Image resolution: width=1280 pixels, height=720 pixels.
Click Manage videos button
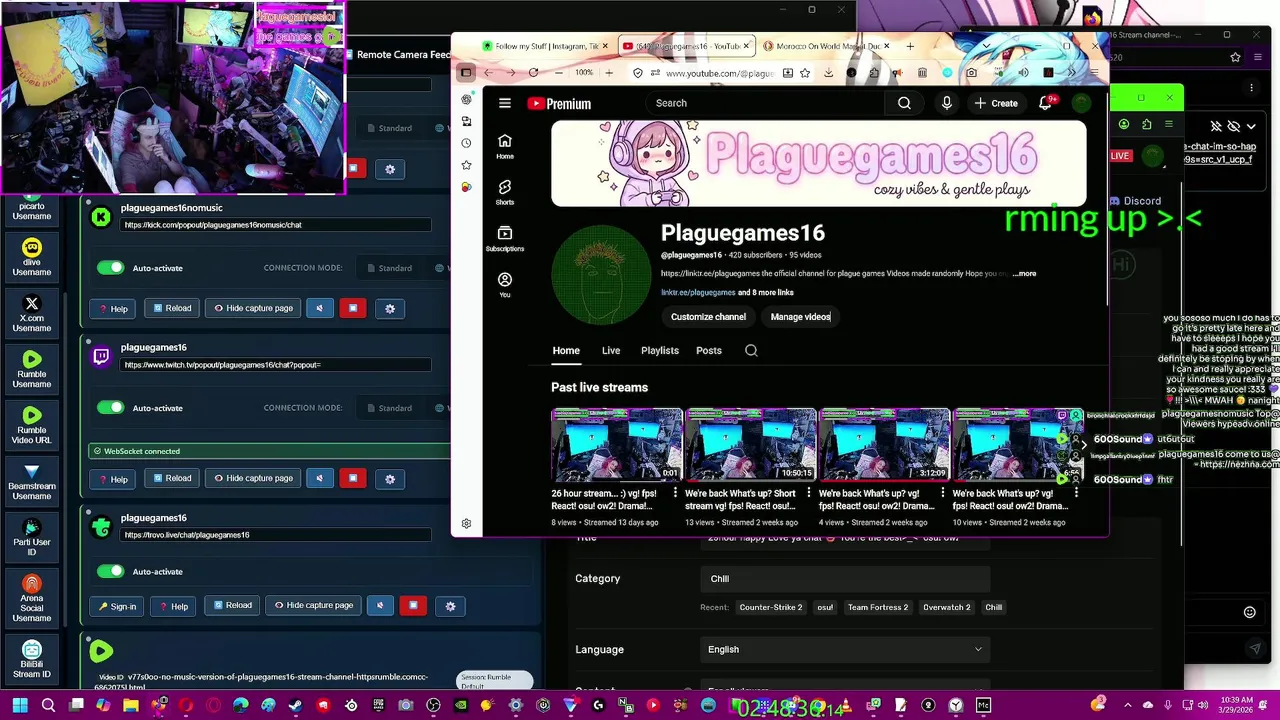pyautogui.click(x=800, y=317)
